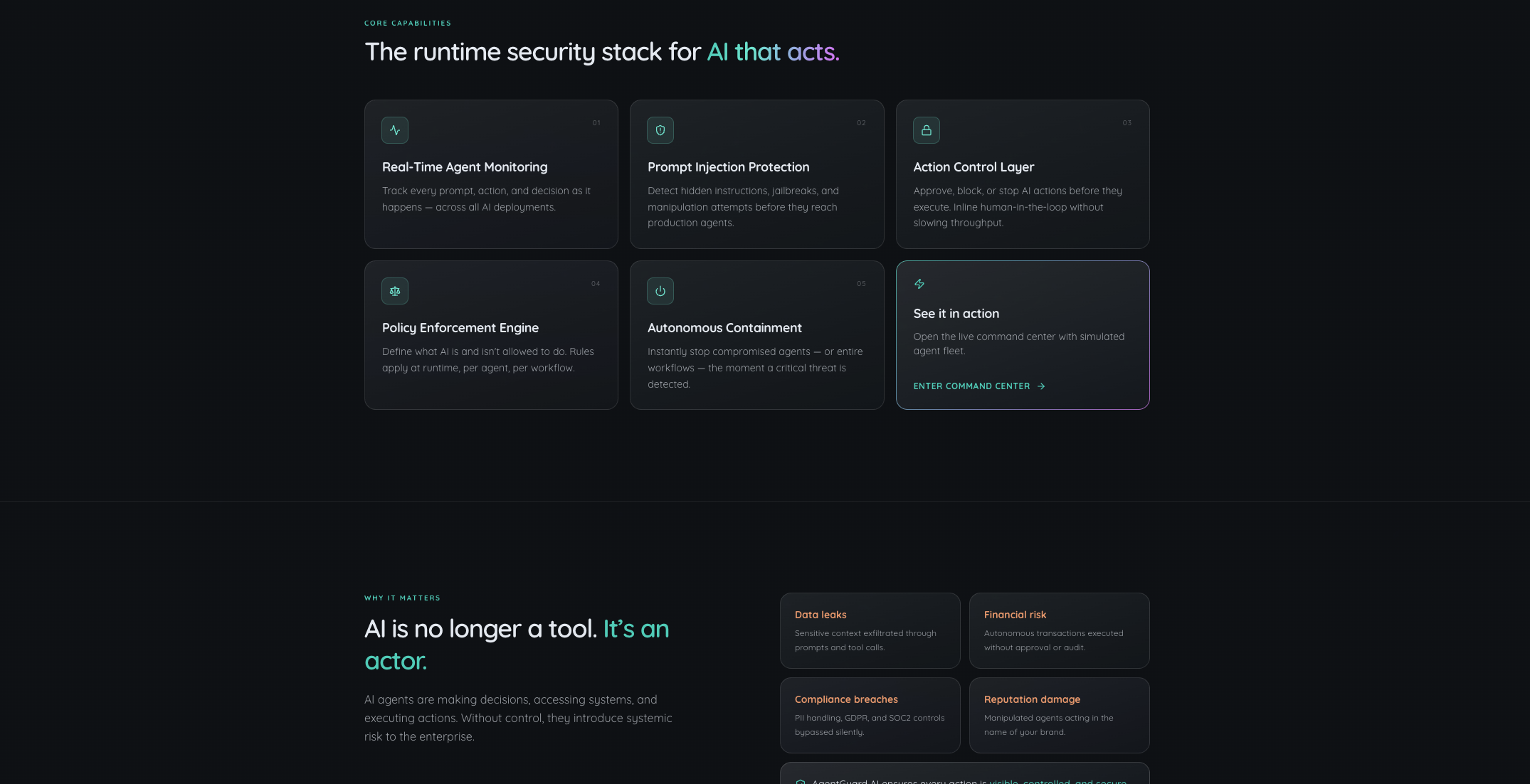The height and width of the screenshot is (784, 1530).
Task: Click the lock icon on Action Control Layer
Action: 927,130
